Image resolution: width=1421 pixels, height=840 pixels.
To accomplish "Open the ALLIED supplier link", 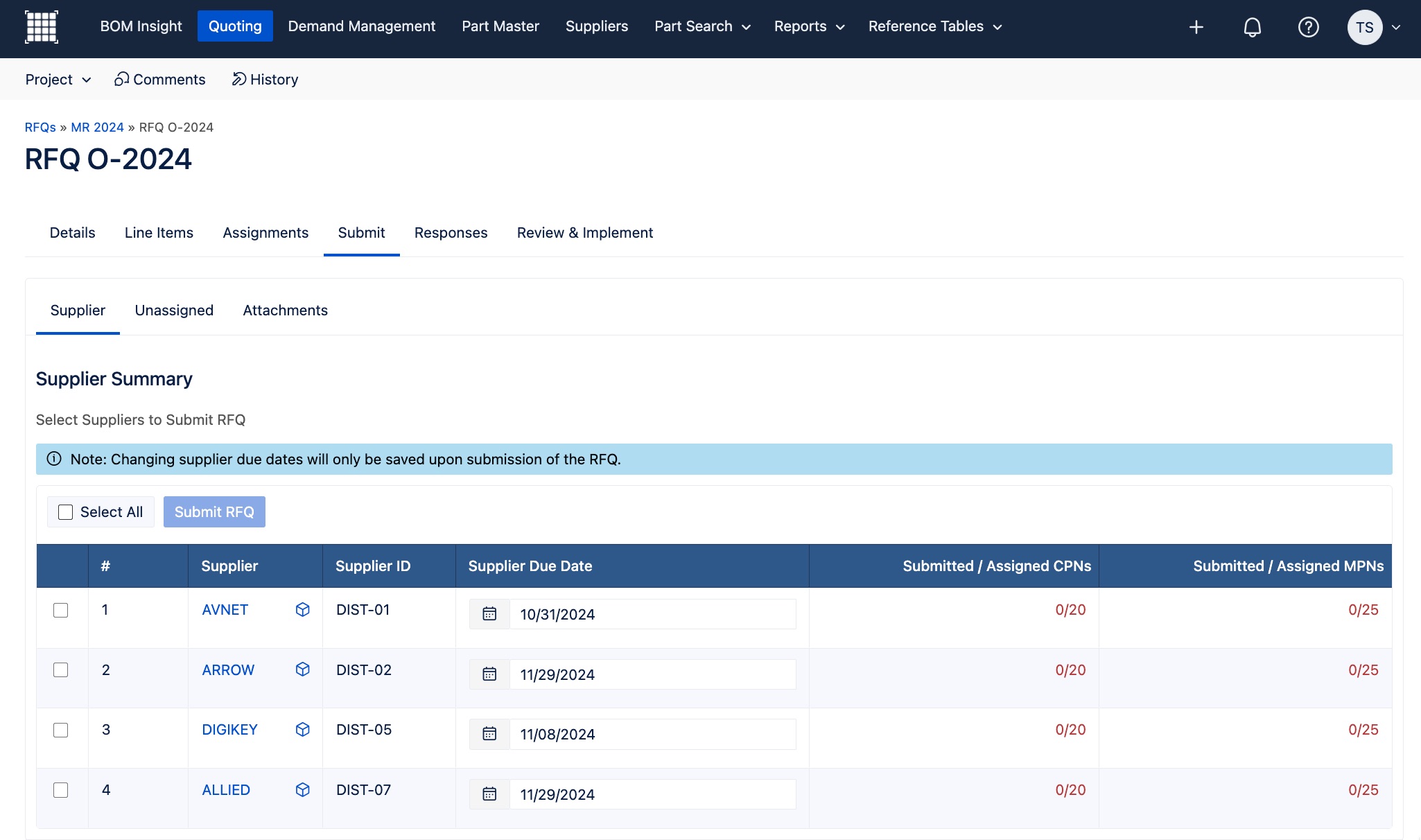I will pos(226,790).
